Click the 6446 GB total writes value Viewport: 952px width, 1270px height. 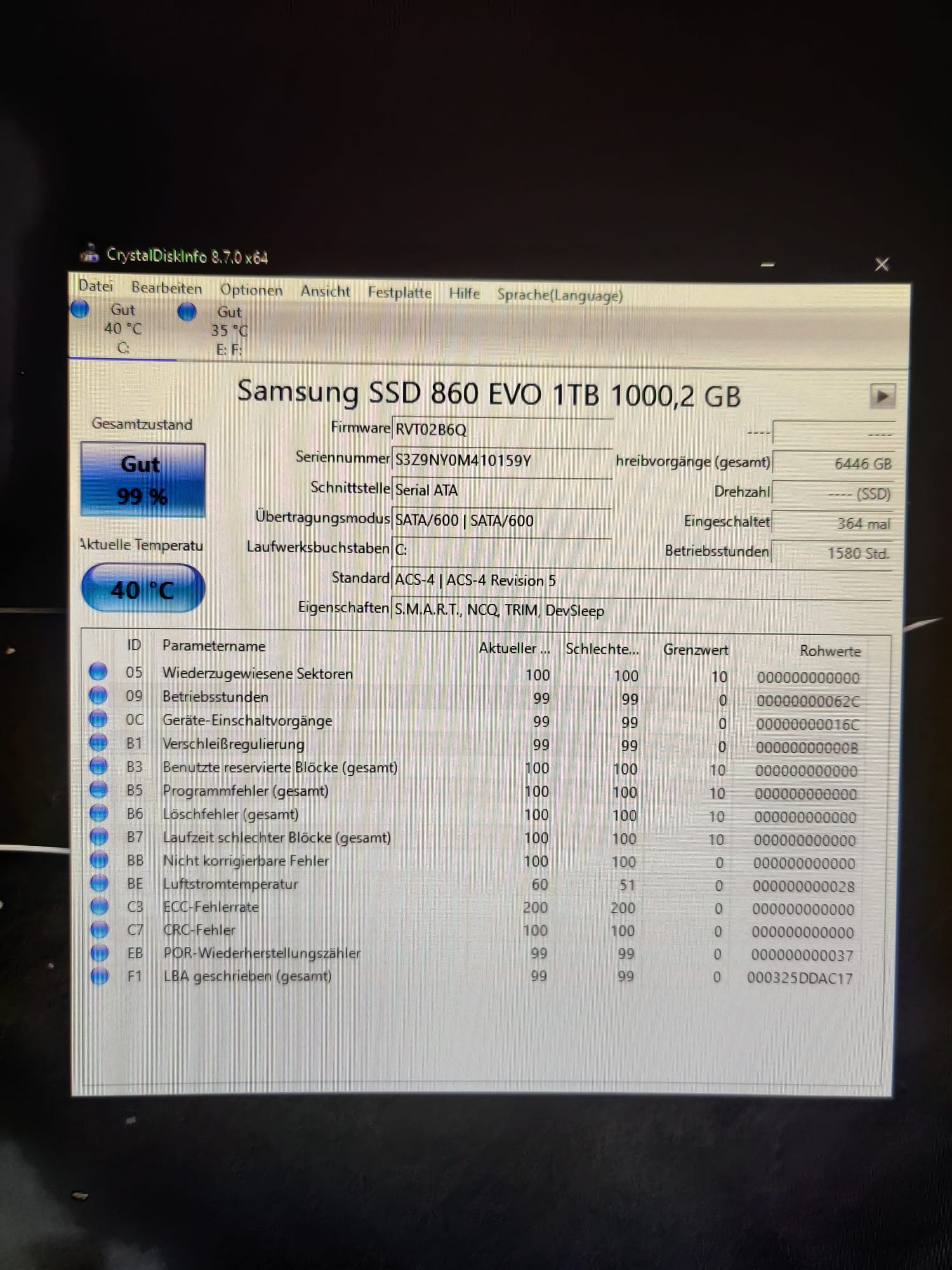point(833,464)
